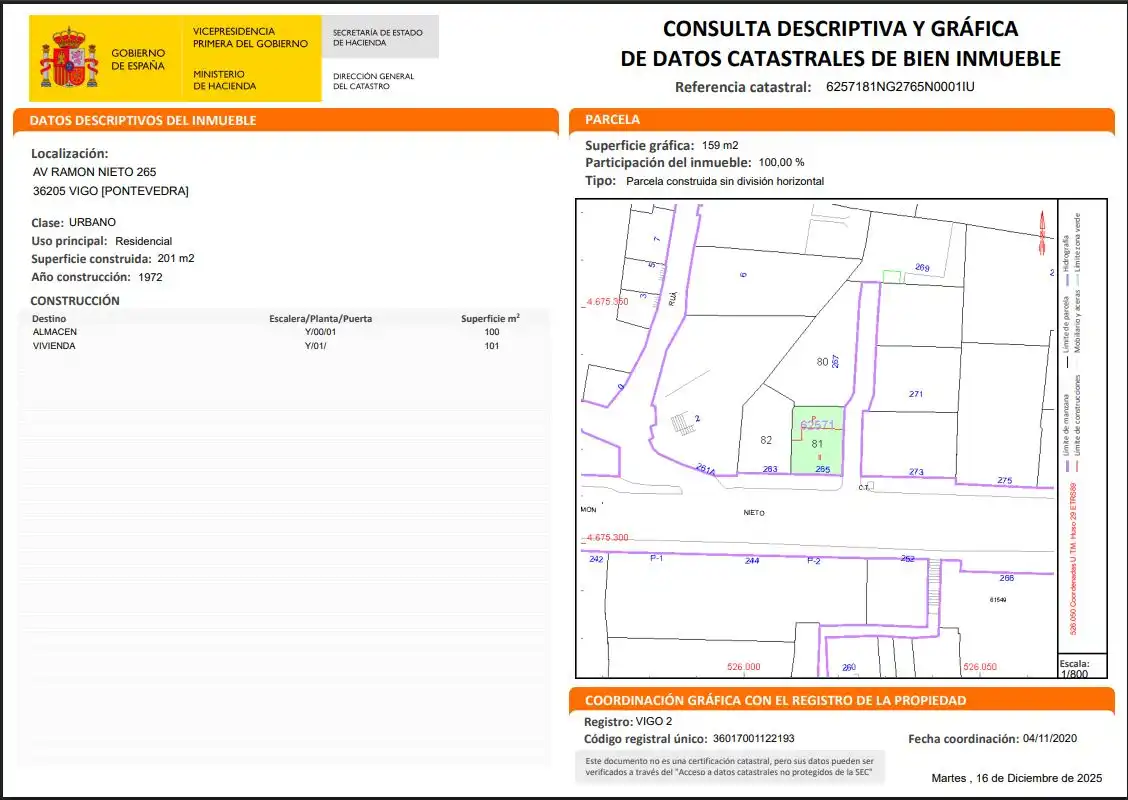The image size is (1128, 800).
Task: Click the "C.T." label on the map
Action: (864, 488)
